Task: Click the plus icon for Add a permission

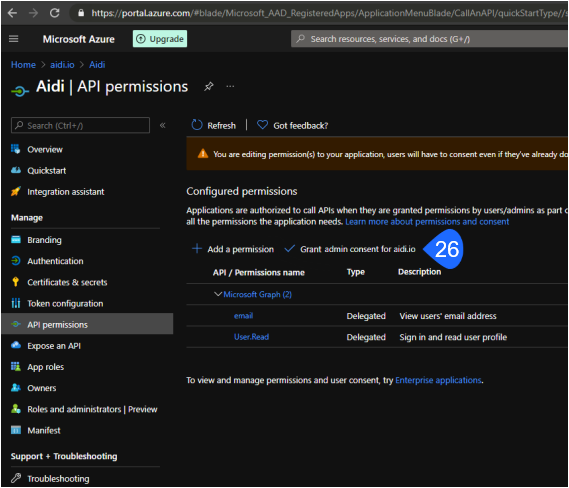Action: (197, 249)
